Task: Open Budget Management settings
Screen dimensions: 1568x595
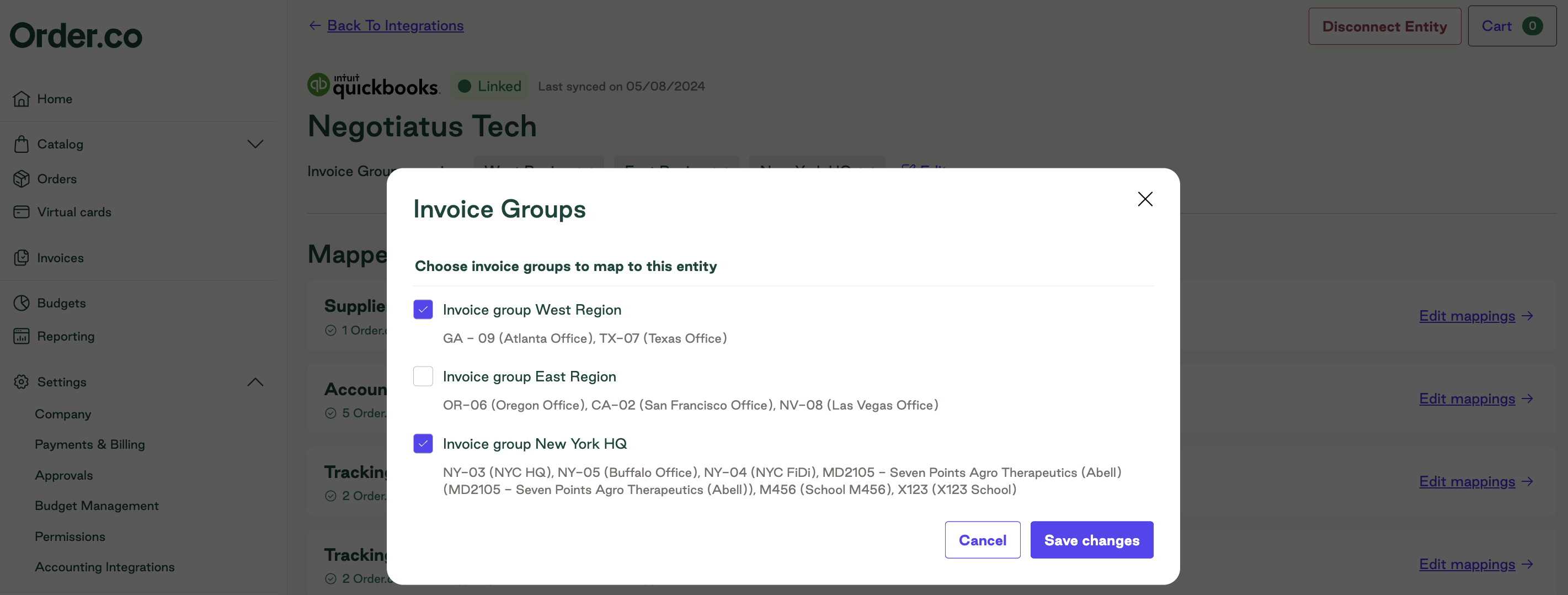Action: click(x=96, y=506)
